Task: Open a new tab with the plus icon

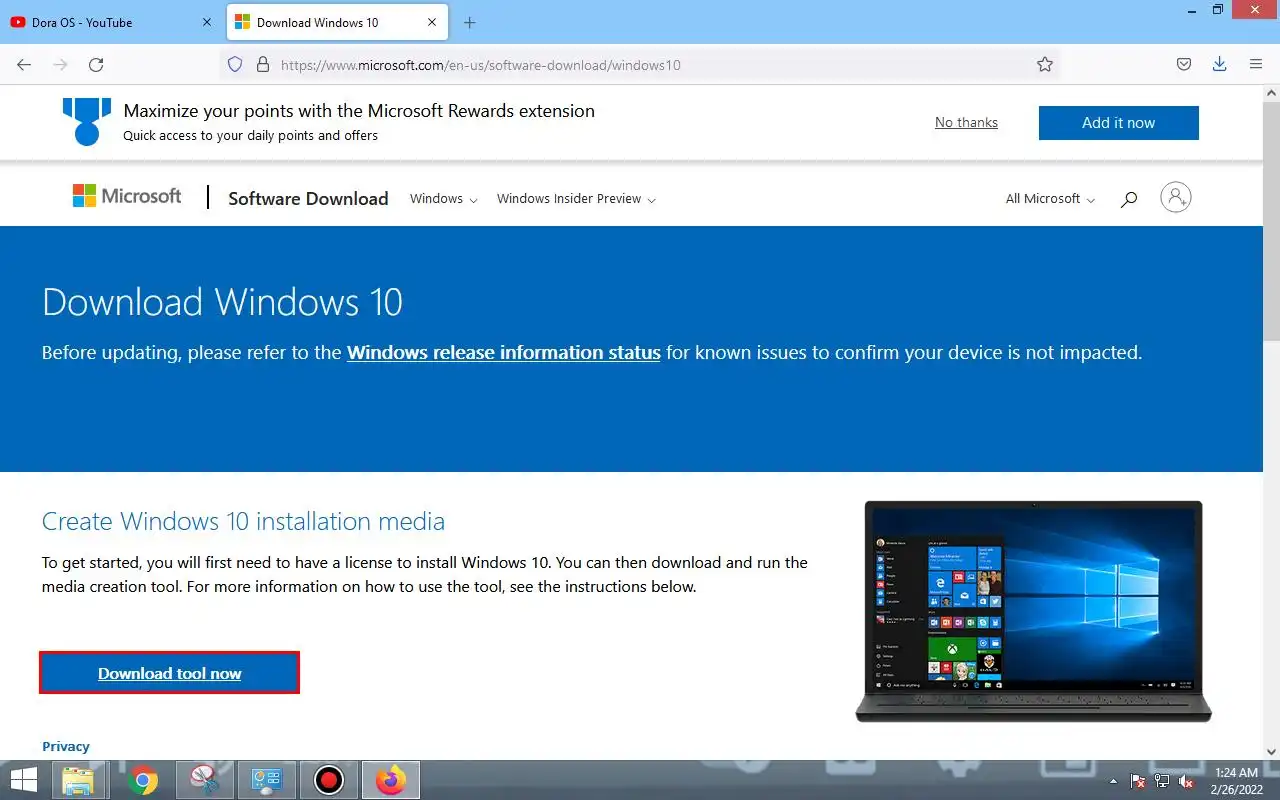Action: coord(470,22)
